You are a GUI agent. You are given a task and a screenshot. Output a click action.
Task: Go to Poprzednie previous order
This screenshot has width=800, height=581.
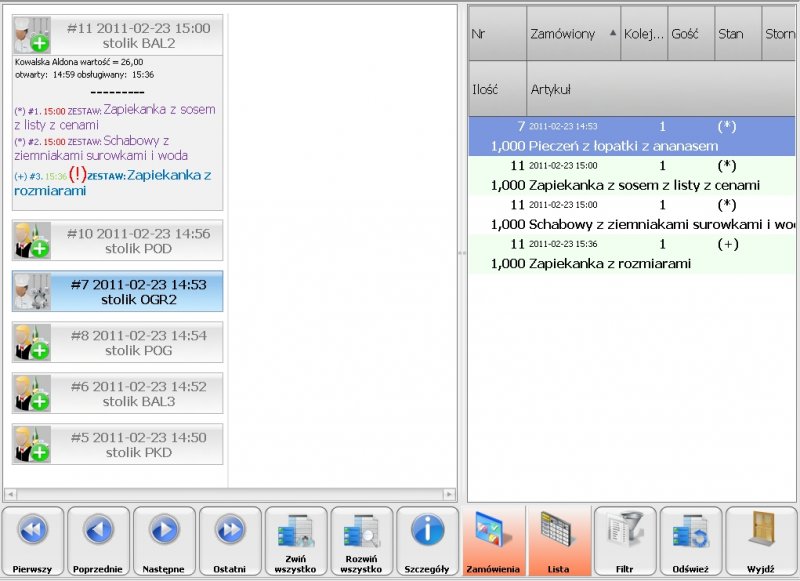(98, 541)
